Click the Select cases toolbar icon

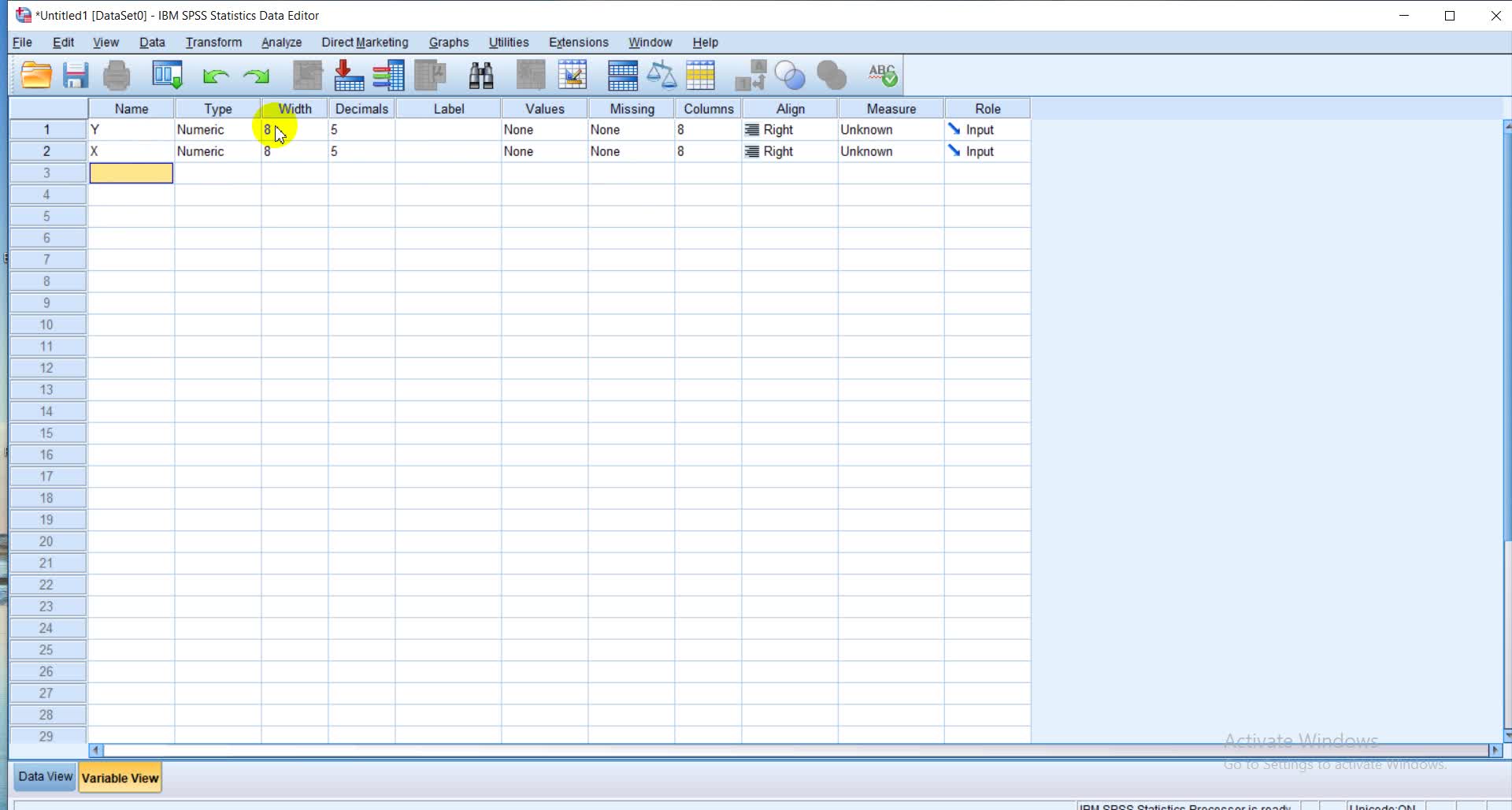pyautogui.click(x=700, y=76)
